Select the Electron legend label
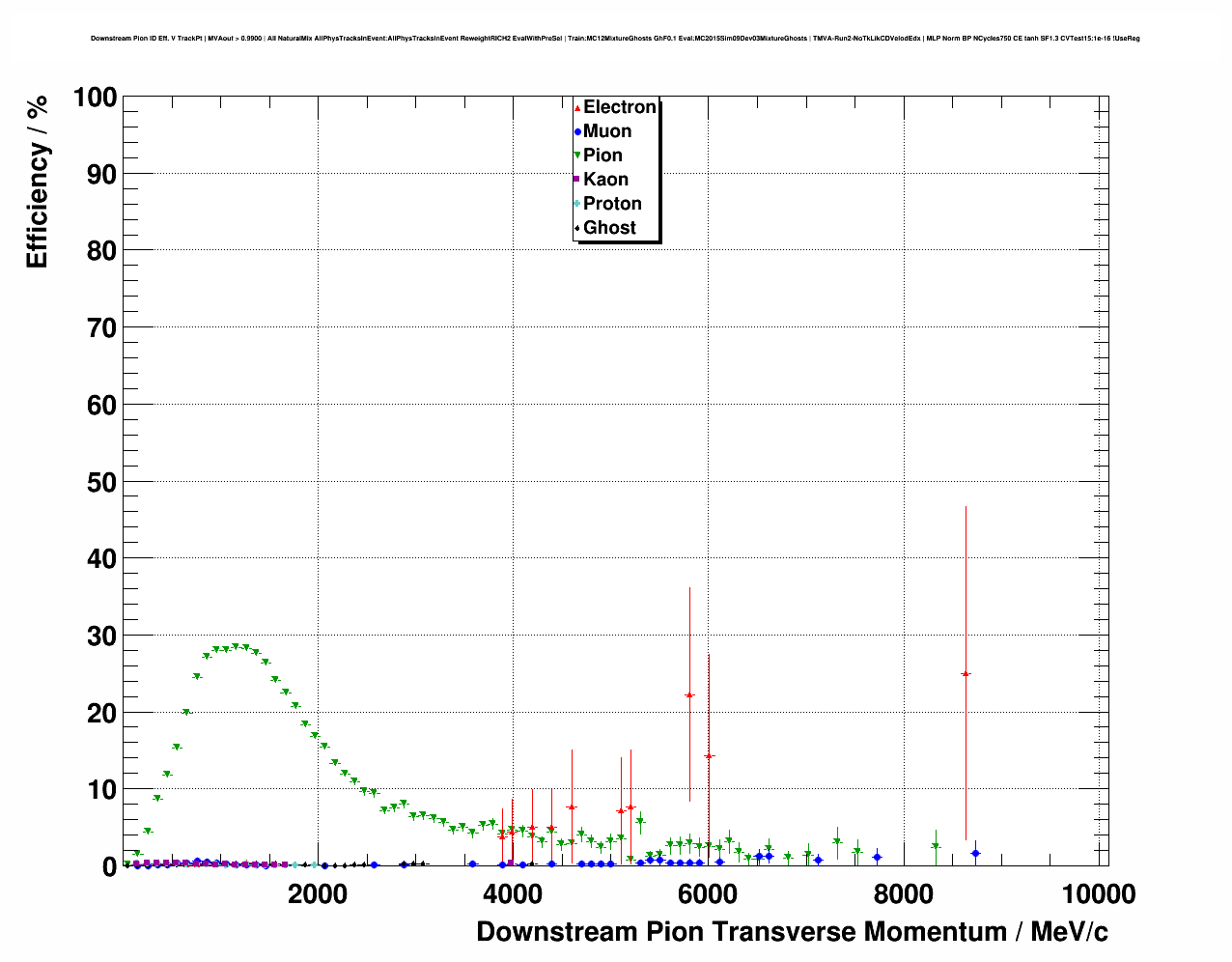This screenshot has height=962, width=1232. pyautogui.click(x=620, y=107)
